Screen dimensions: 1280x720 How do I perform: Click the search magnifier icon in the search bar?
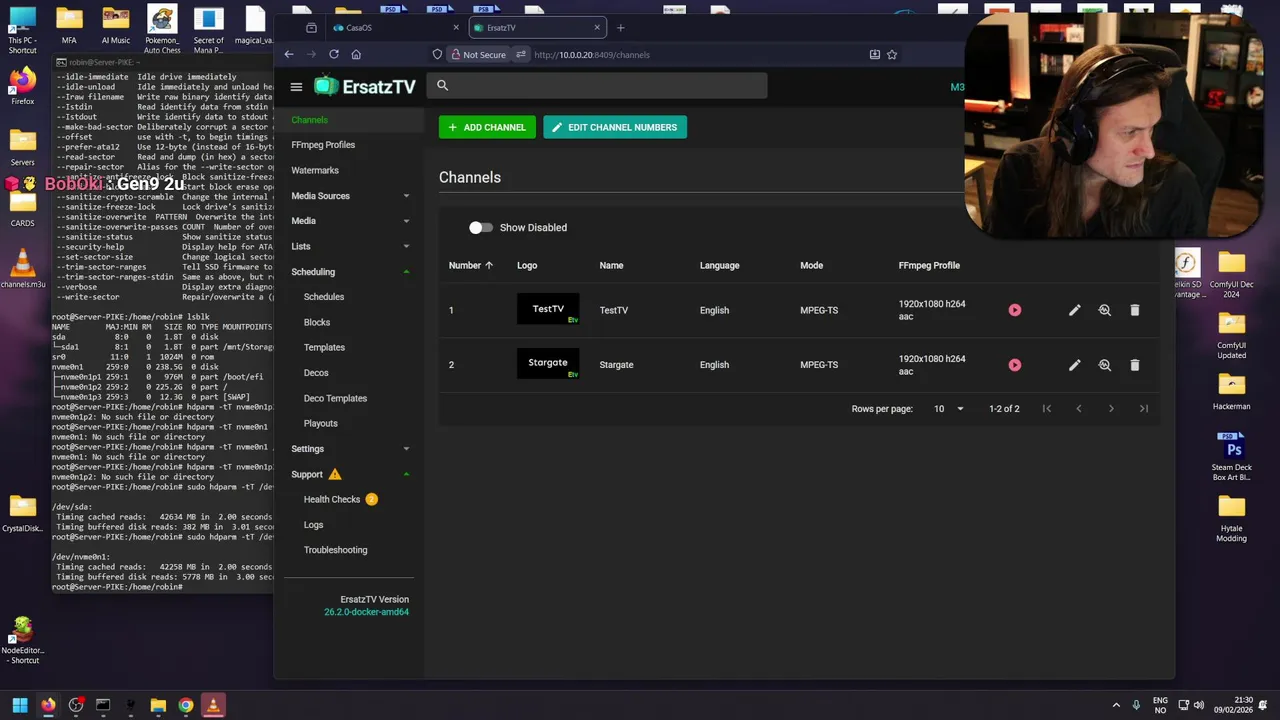tap(442, 86)
